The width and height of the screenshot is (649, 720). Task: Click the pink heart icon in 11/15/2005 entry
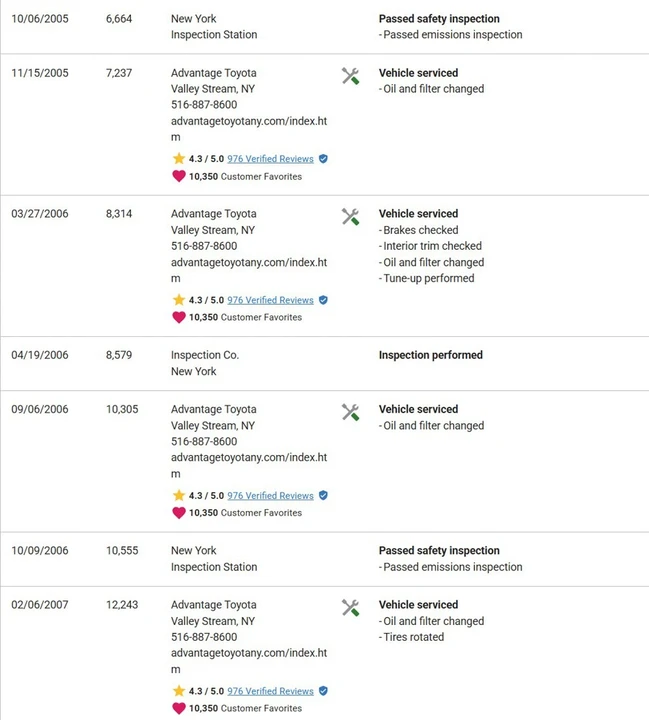tap(179, 176)
